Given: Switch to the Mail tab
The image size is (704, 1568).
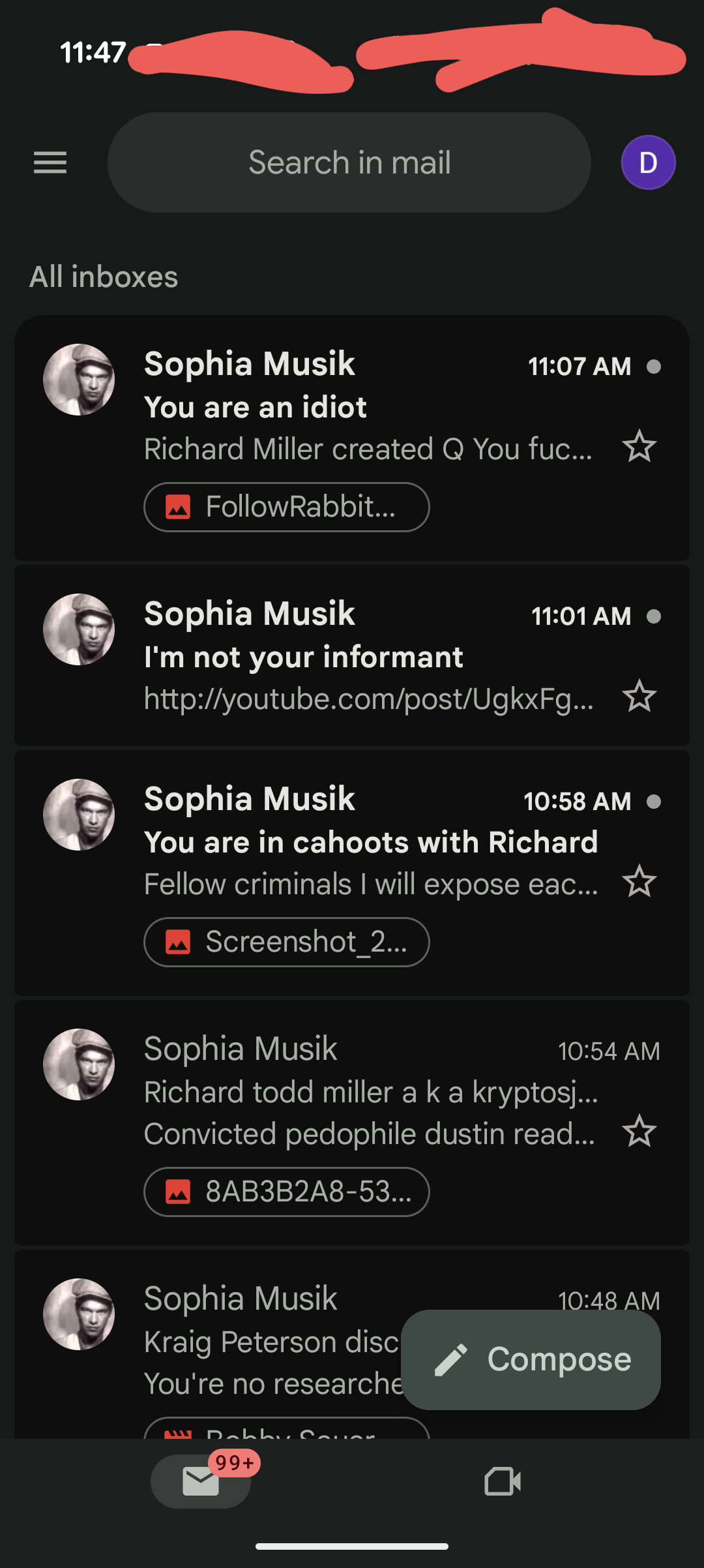Looking at the screenshot, I should coord(201,1481).
